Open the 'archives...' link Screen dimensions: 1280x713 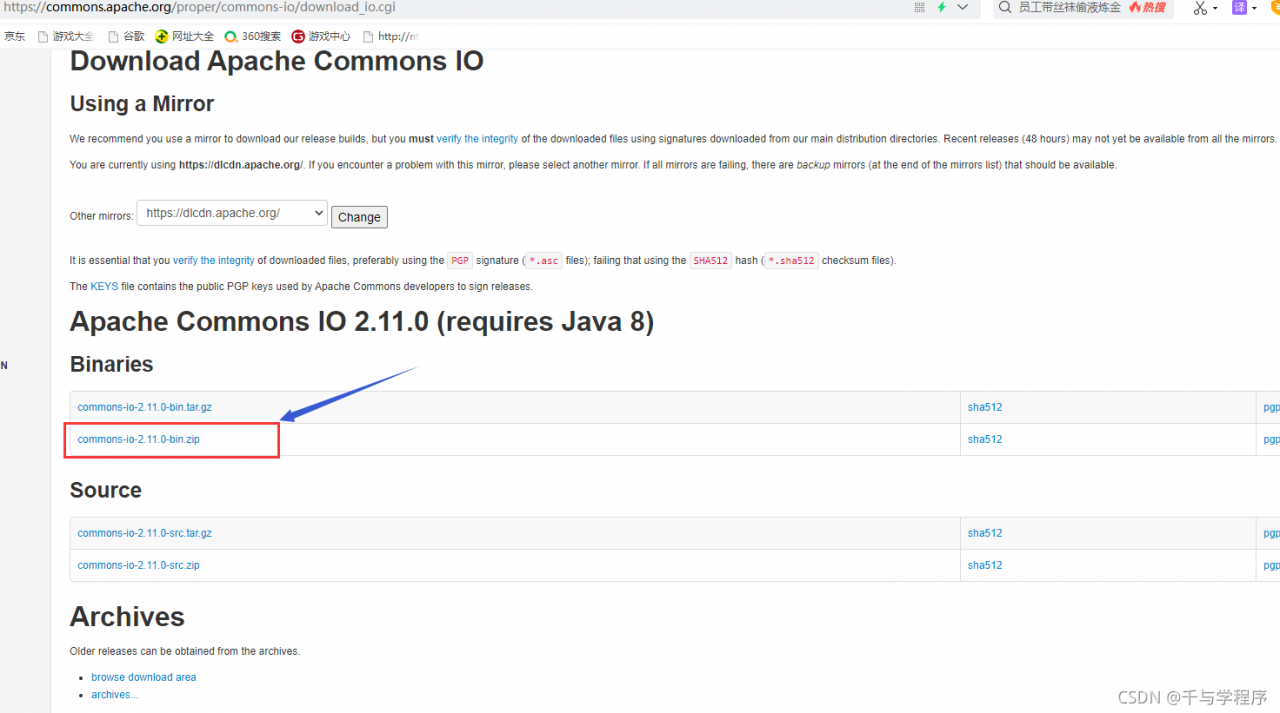[x=115, y=695]
